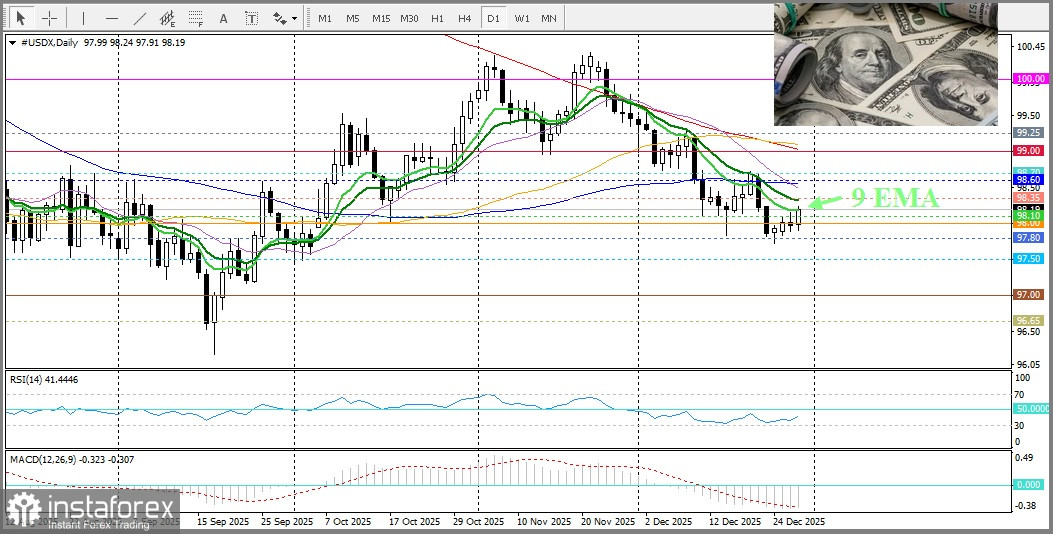This screenshot has height=534, width=1053.
Task: Select the MN monthly timeframe
Action: coord(549,18)
